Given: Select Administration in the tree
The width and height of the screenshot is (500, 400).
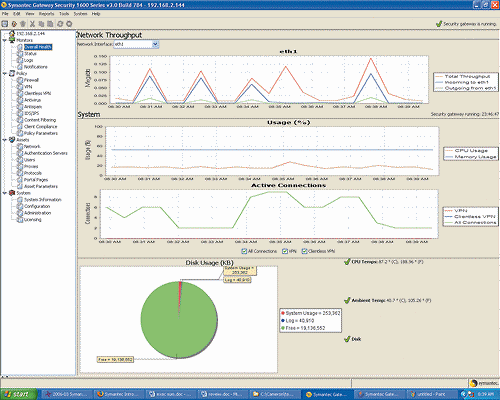Looking at the screenshot, I should tap(38, 213).
